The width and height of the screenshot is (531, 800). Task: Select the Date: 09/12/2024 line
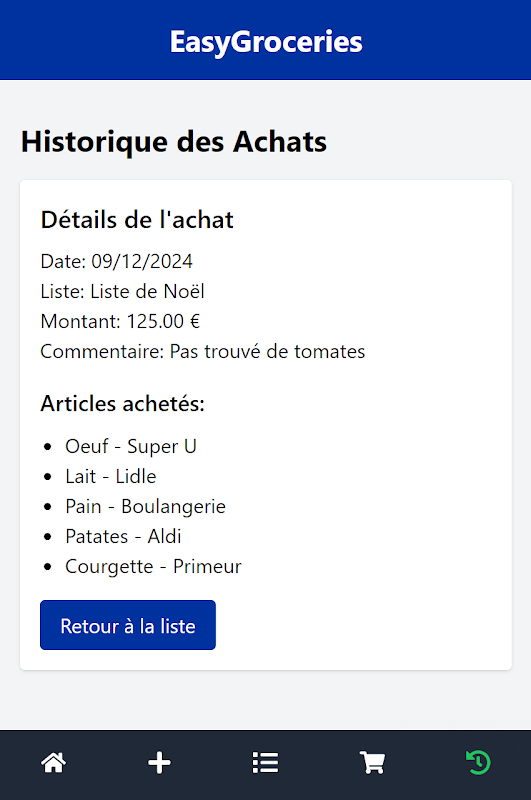coord(116,261)
